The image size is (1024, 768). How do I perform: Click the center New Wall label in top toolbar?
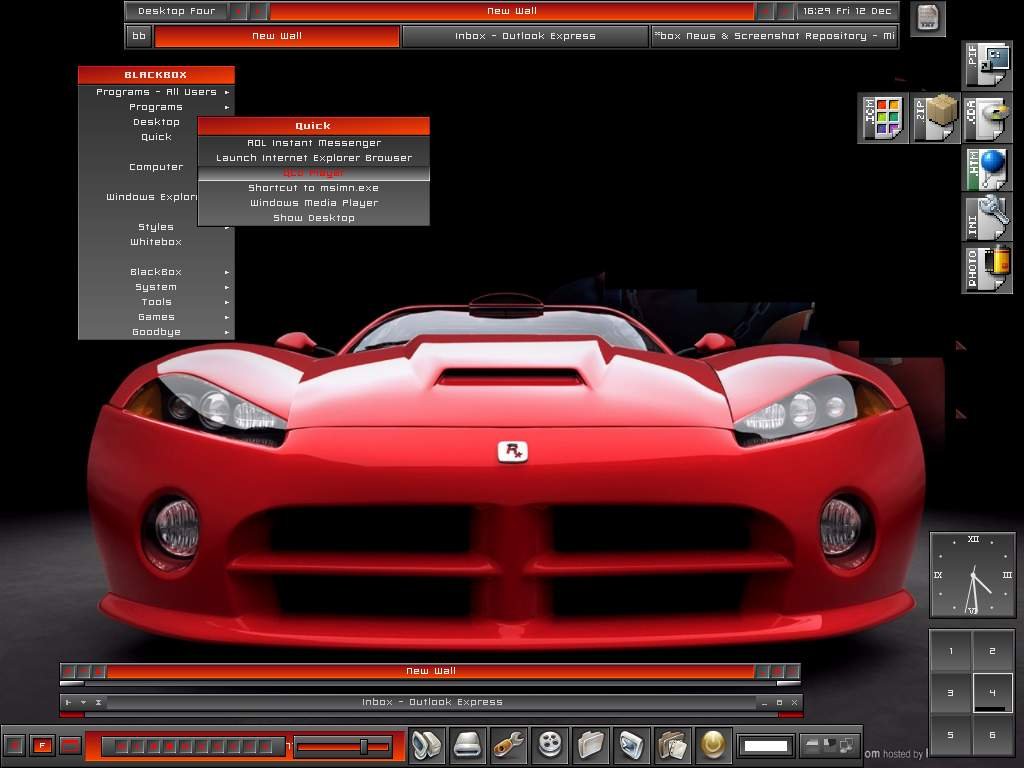(512, 11)
